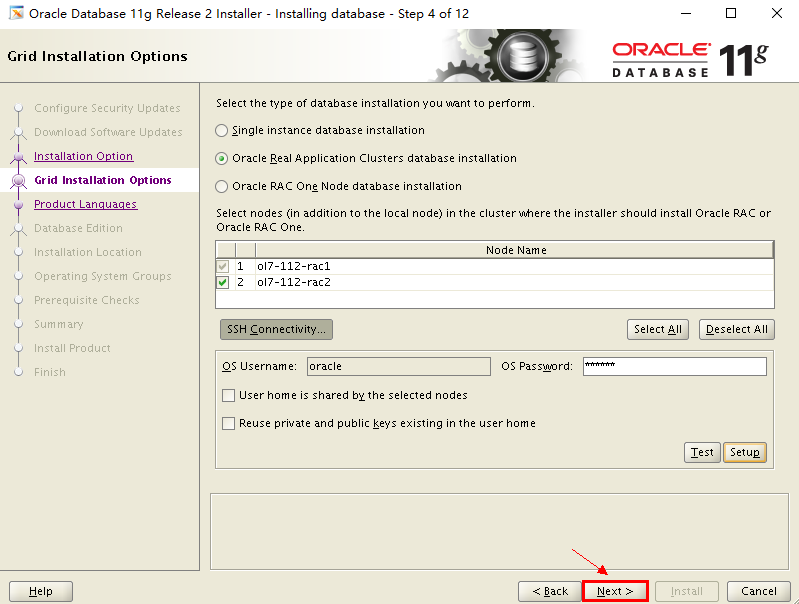Enable Reuse private and public keys checkbox
799x604 pixels.
[x=228, y=424]
